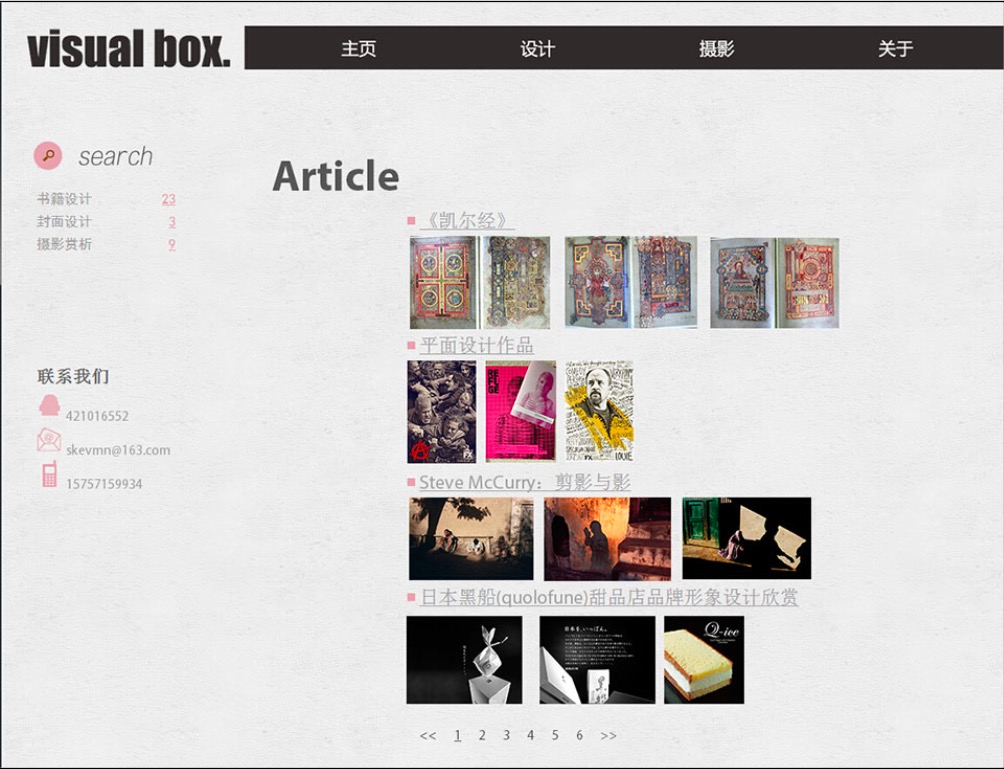The height and width of the screenshot is (769, 1004).
Task: Open the 主页 menu item
Action: click(358, 49)
